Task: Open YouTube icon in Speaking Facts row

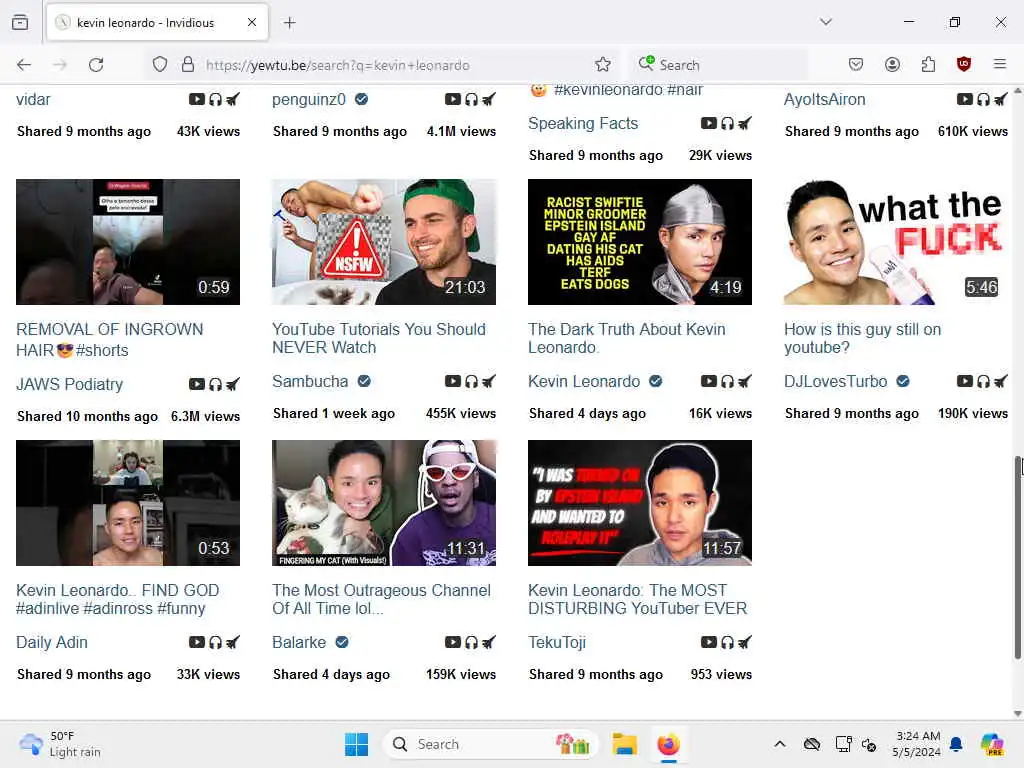Action: click(x=709, y=123)
